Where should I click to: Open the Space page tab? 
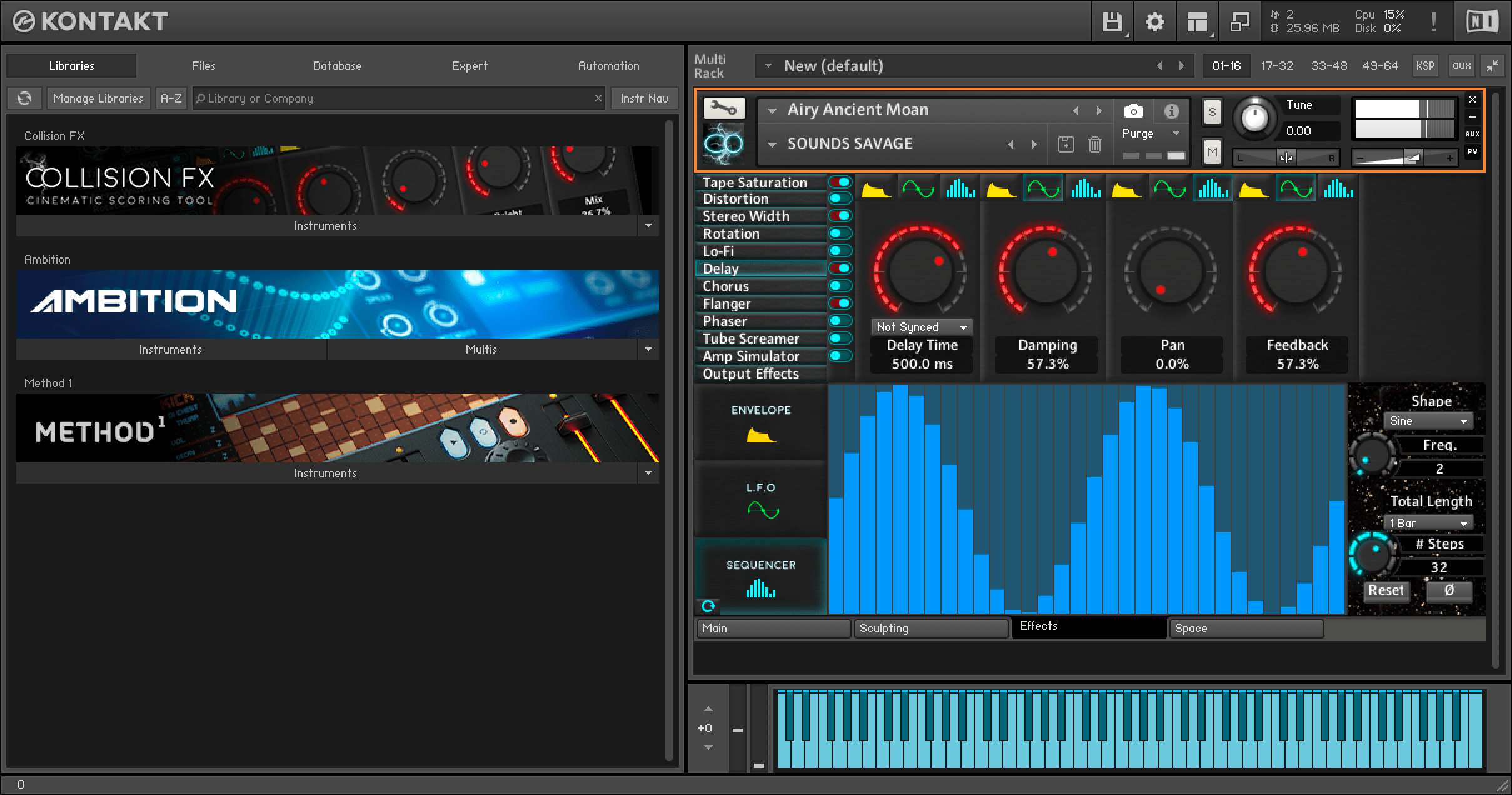pos(1246,628)
